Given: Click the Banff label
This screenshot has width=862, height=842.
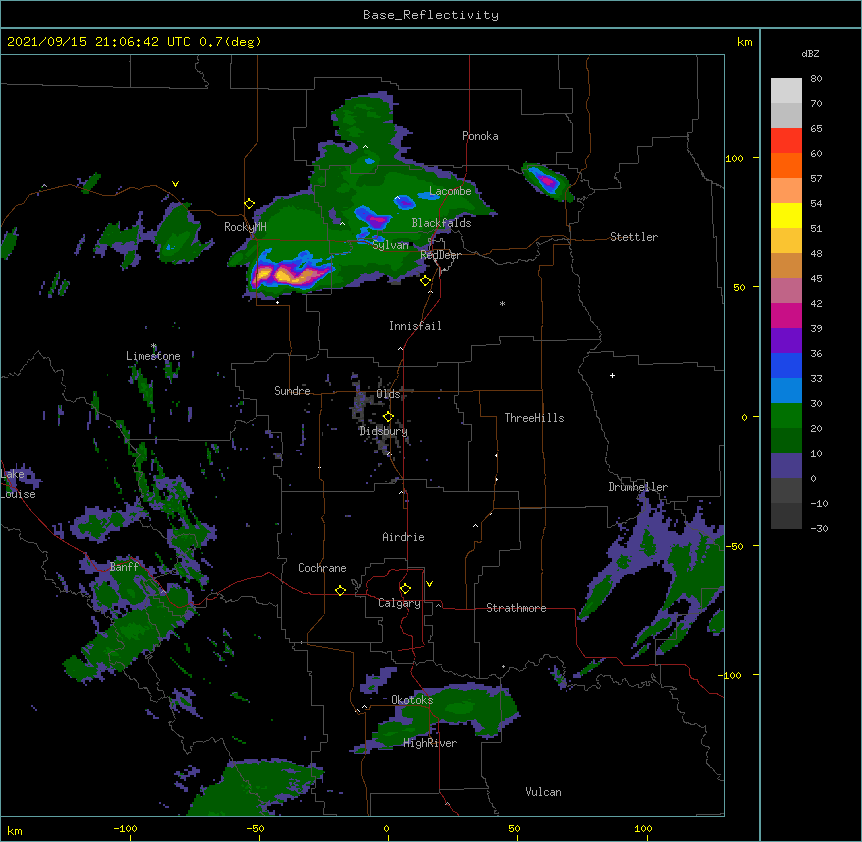Looking at the screenshot, I should coord(124,567).
